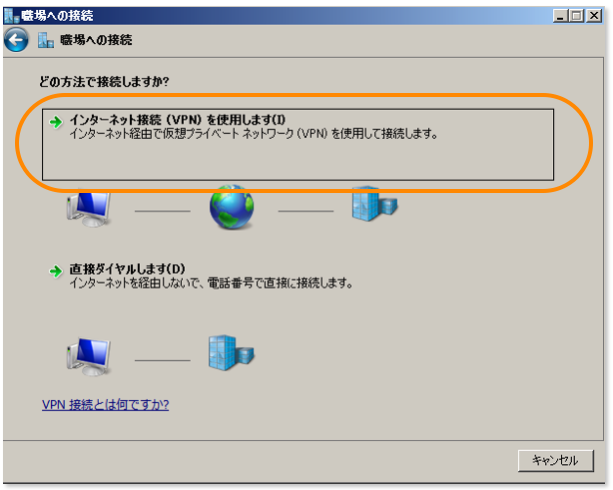Minimize the 職場への接続 window
Screen dimensions: 613x490
click(560, 16)
